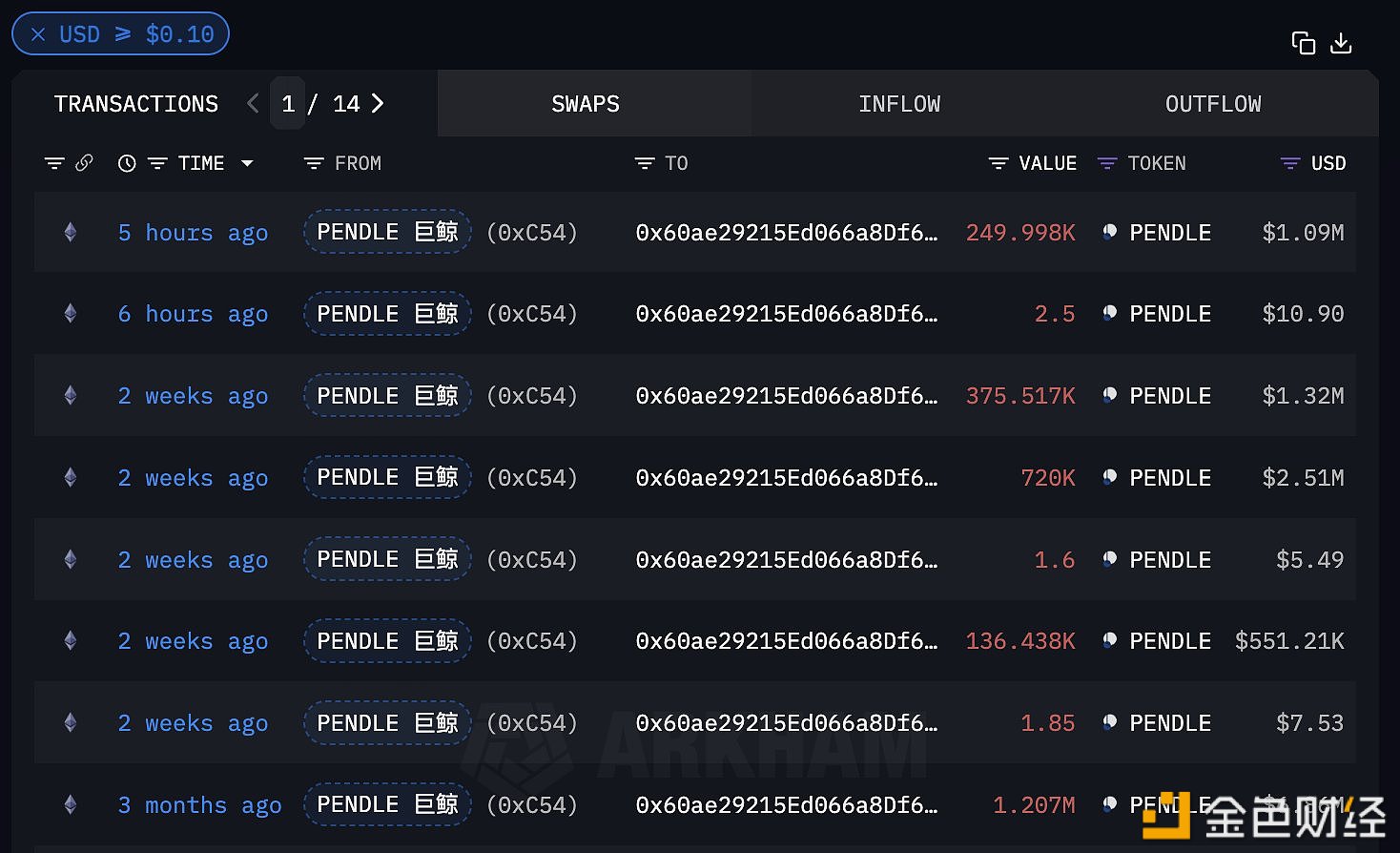
Task: Click PENDLE token on the $1.09M row
Action: 1170,233
